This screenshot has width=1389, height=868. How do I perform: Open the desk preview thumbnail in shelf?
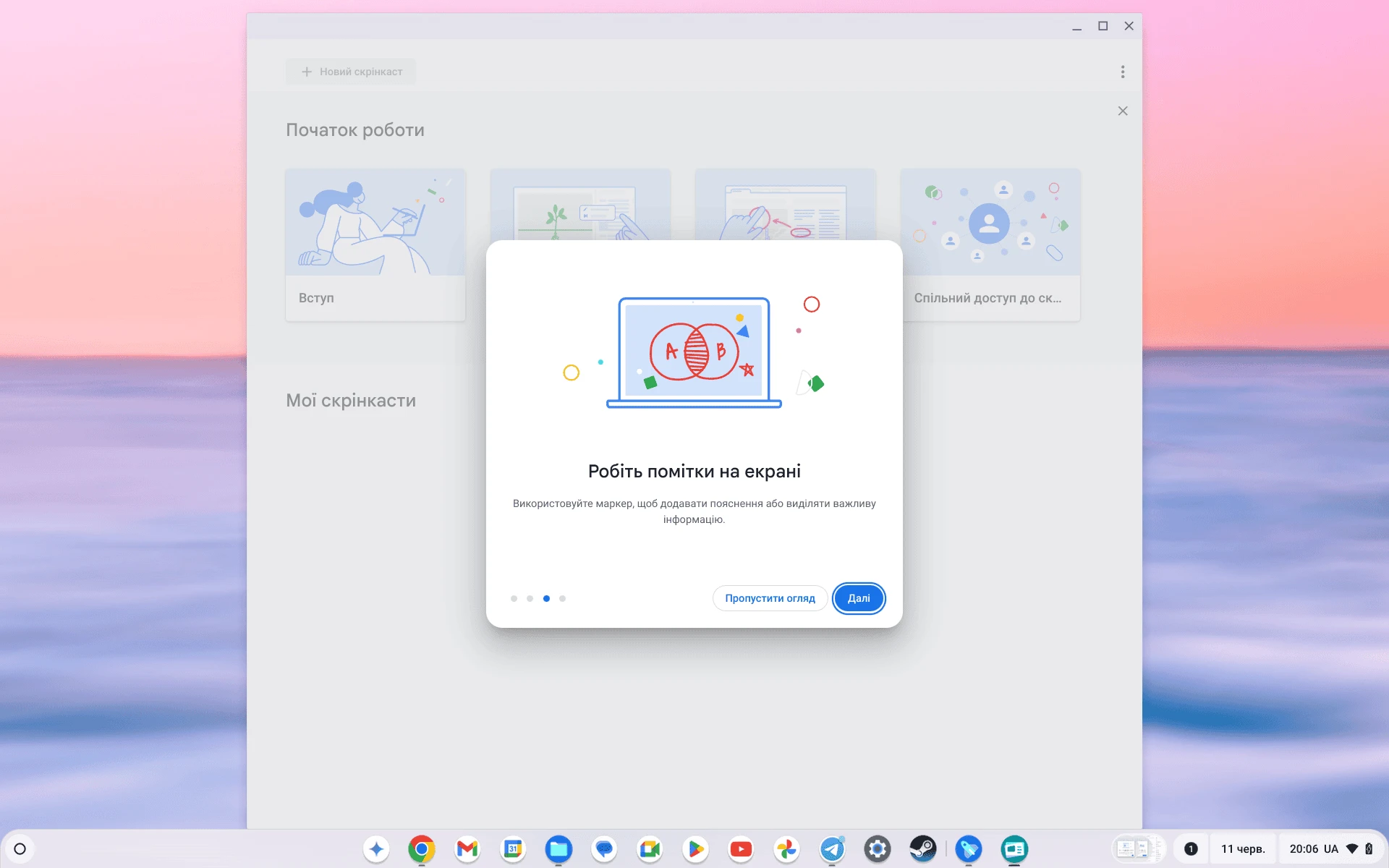pos(1137,849)
